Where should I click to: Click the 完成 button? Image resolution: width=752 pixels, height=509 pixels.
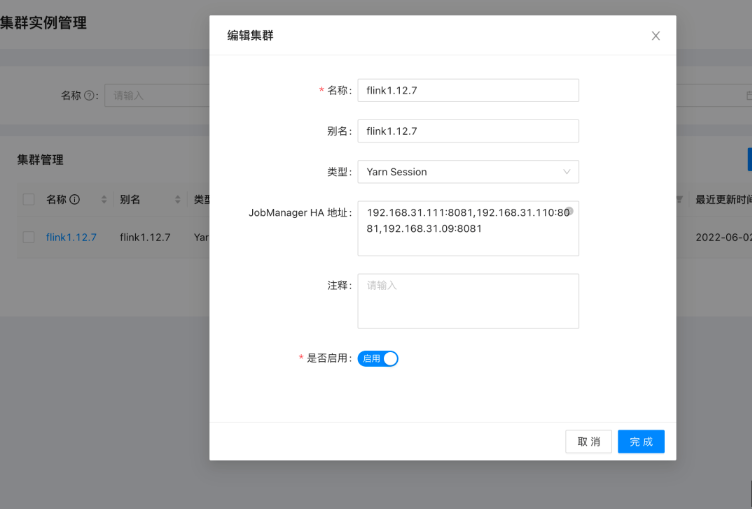(x=641, y=441)
